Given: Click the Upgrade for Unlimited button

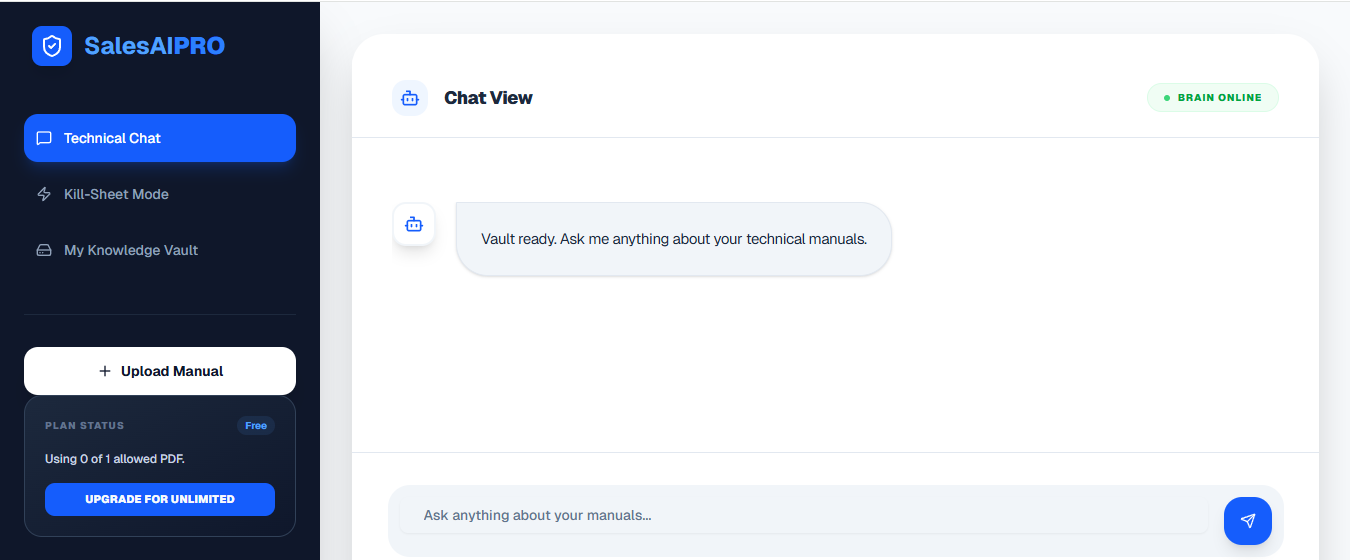Looking at the screenshot, I should 160,499.
